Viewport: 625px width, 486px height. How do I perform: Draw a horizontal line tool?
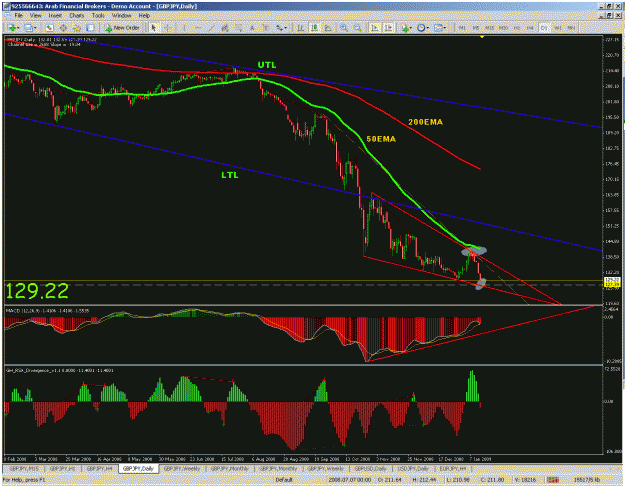click(x=198, y=28)
